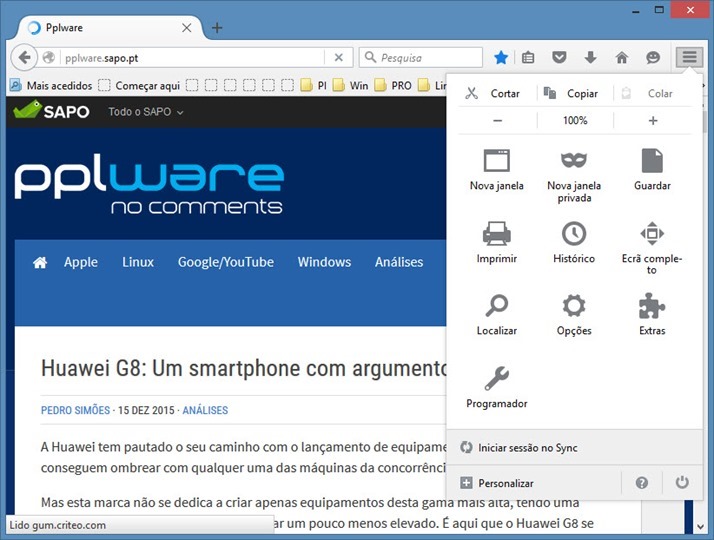Open Opções gear icon
714x540 pixels.
574,306
